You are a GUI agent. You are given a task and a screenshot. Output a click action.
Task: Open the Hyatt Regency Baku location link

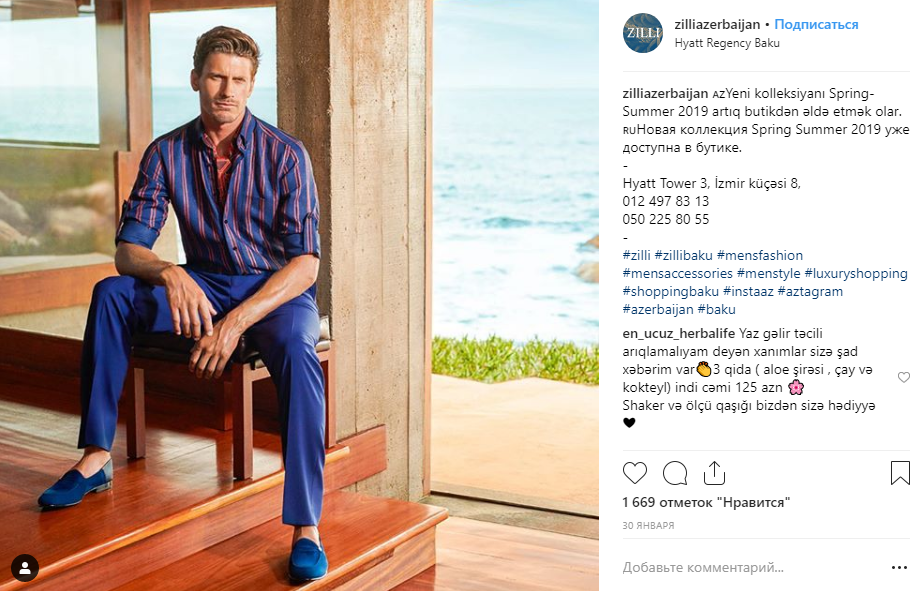click(x=727, y=43)
